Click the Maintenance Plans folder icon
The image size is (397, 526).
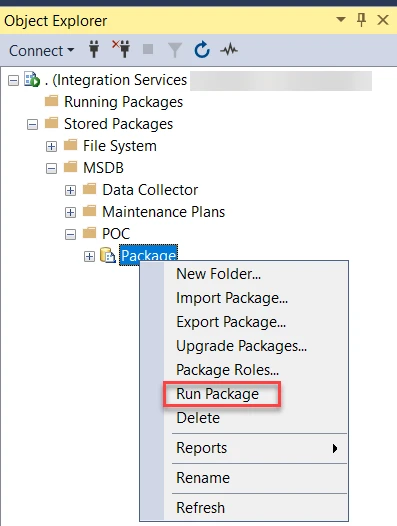(90, 211)
